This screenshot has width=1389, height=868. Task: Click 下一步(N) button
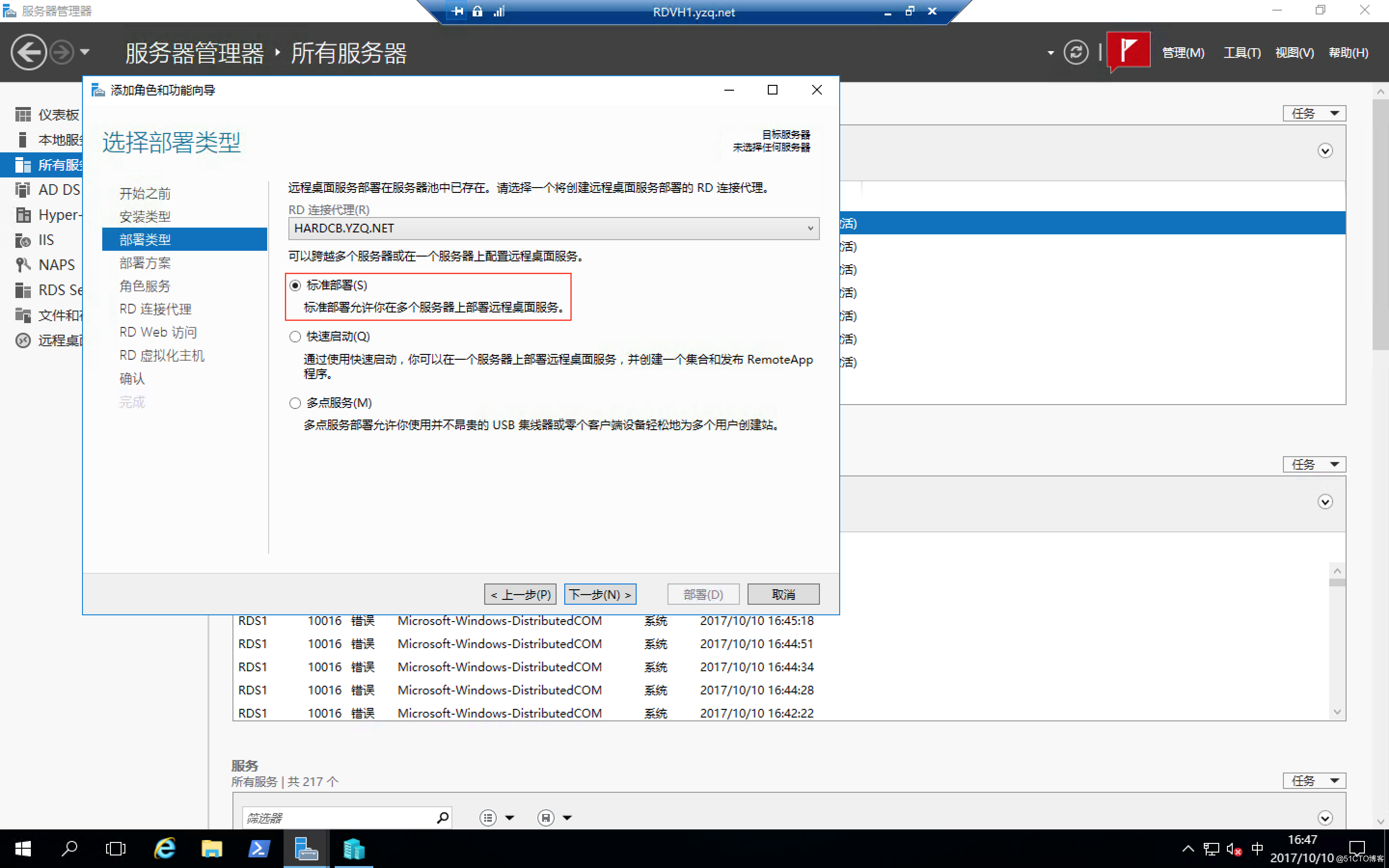[600, 594]
